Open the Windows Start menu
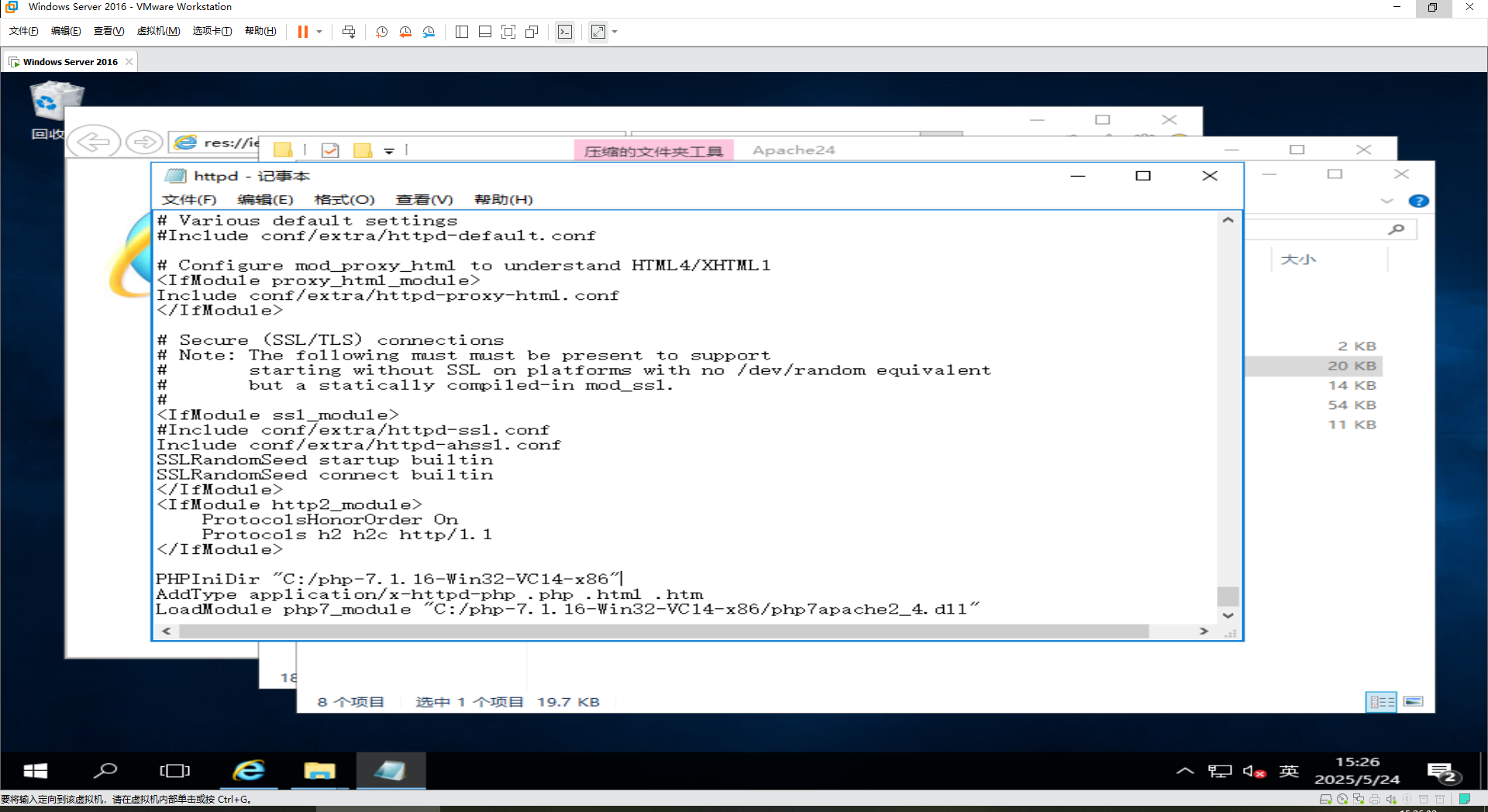The width and height of the screenshot is (1488, 812). point(36,771)
